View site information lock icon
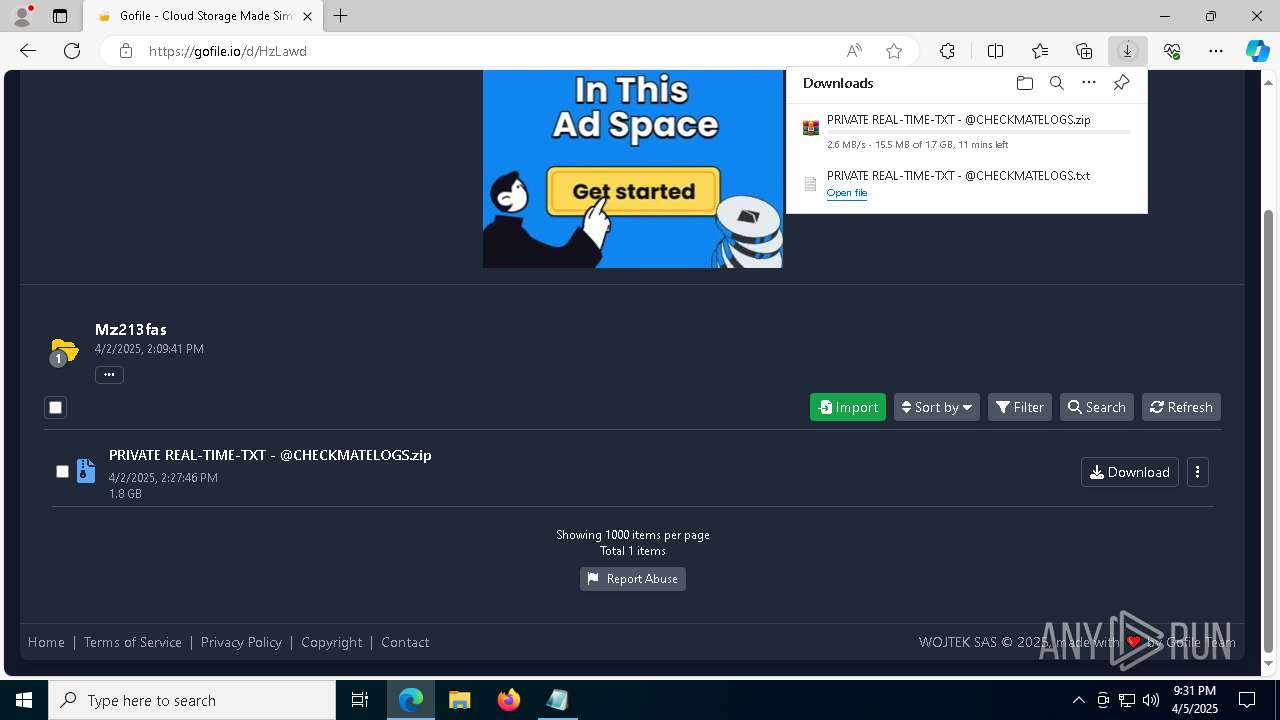 [125, 51]
